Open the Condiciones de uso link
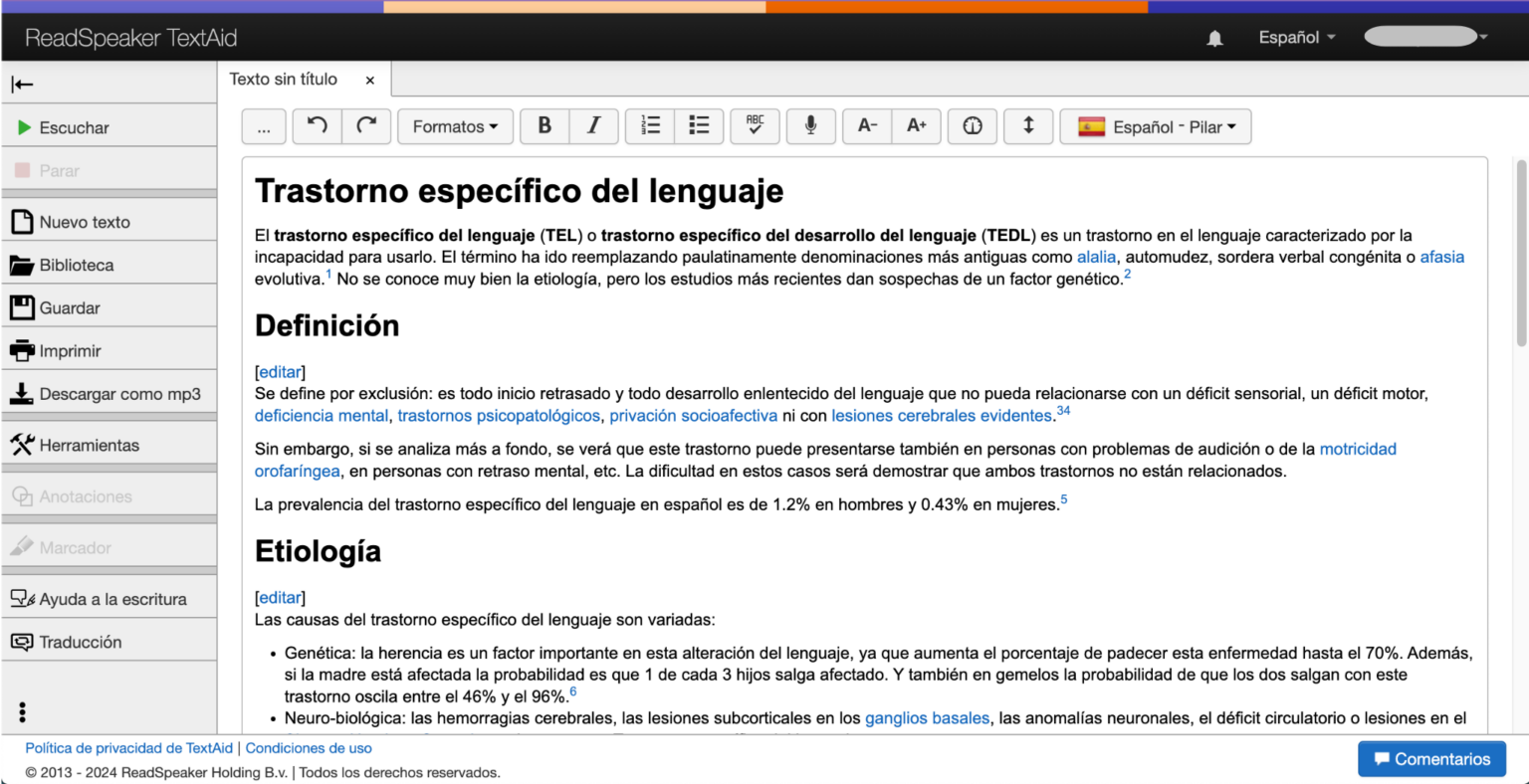The height and width of the screenshot is (784, 1529). pyautogui.click(x=309, y=747)
